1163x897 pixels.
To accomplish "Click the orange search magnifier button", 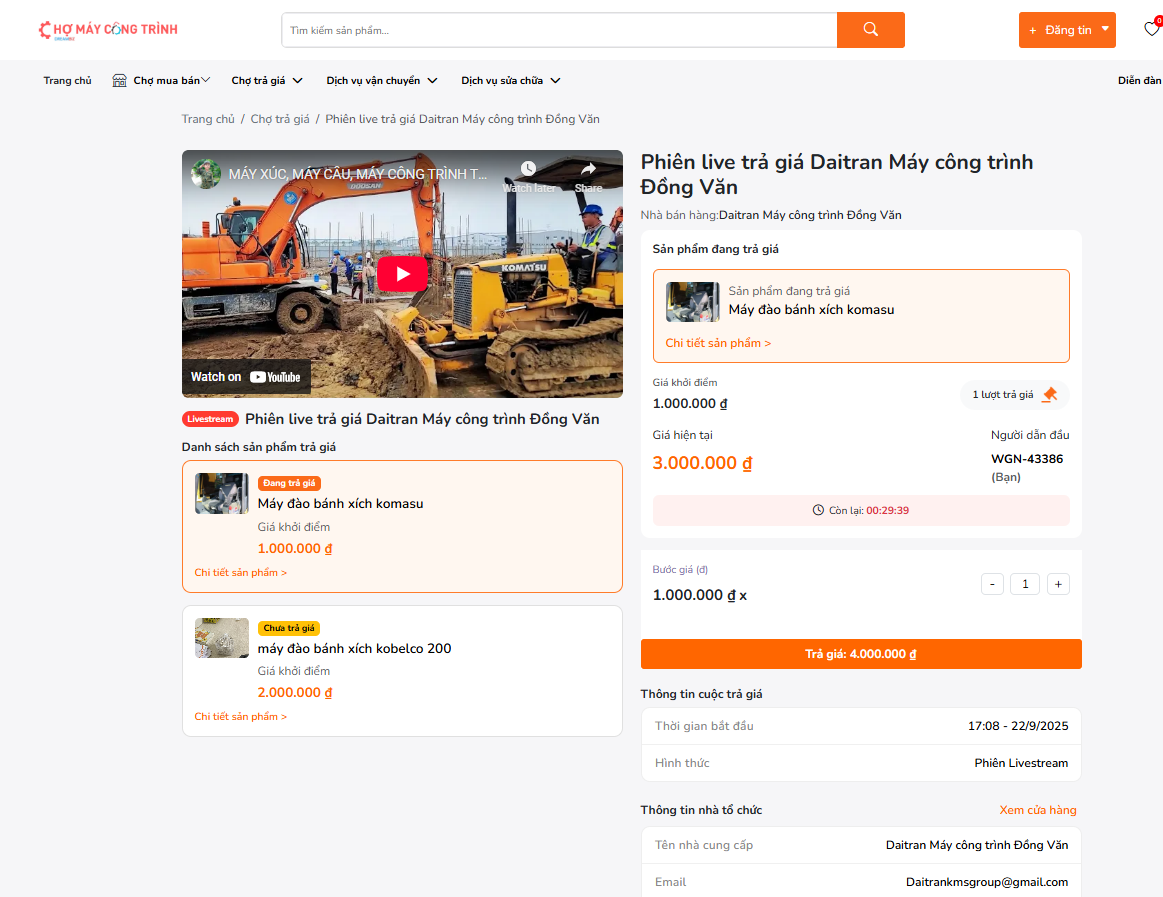I will (x=870, y=30).
